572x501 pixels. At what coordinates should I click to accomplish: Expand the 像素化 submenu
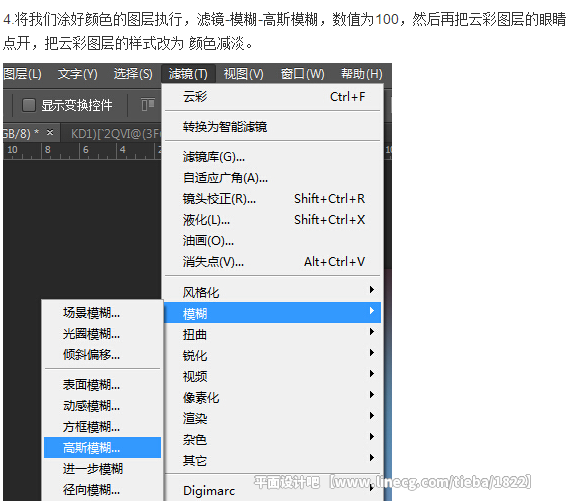tap(273, 397)
